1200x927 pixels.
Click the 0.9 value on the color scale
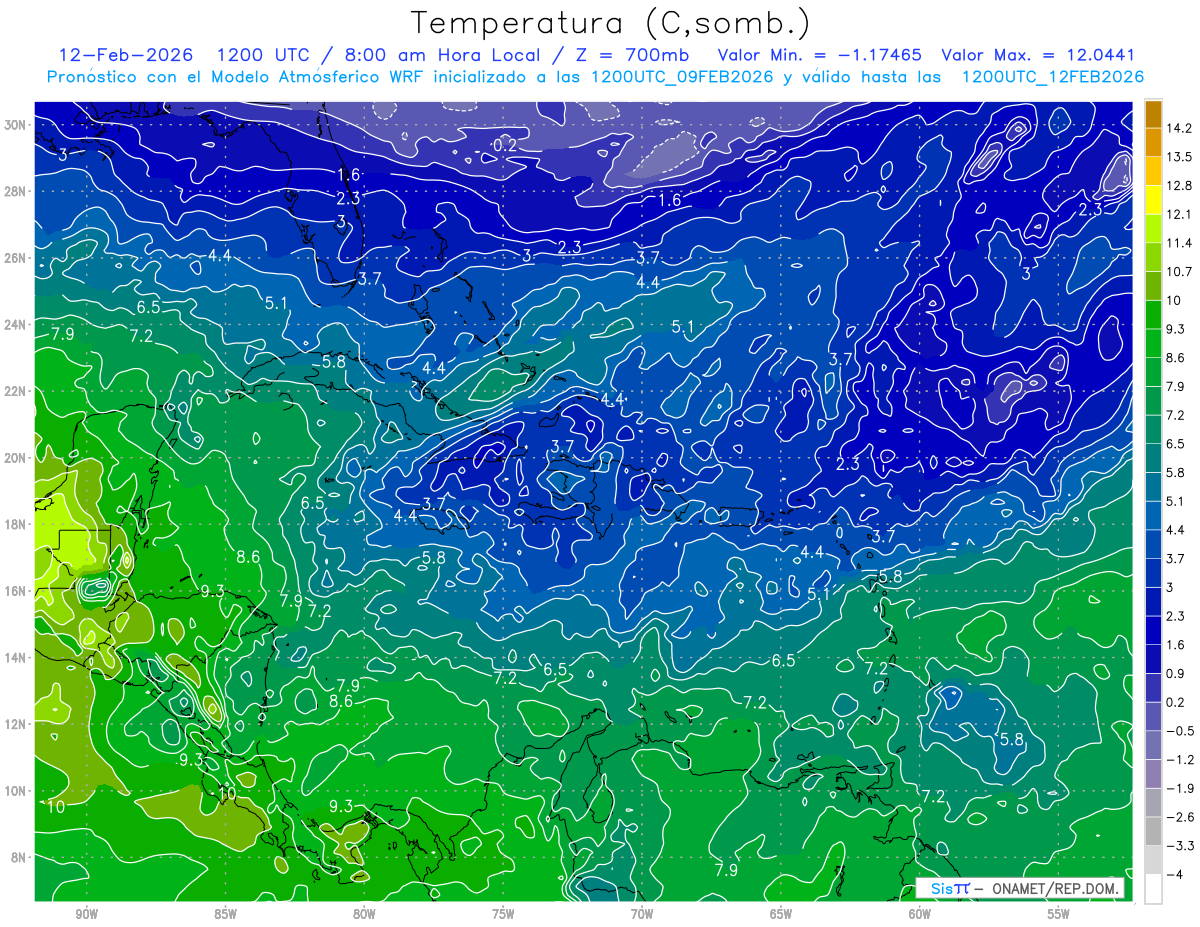pyautogui.click(x=1177, y=673)
